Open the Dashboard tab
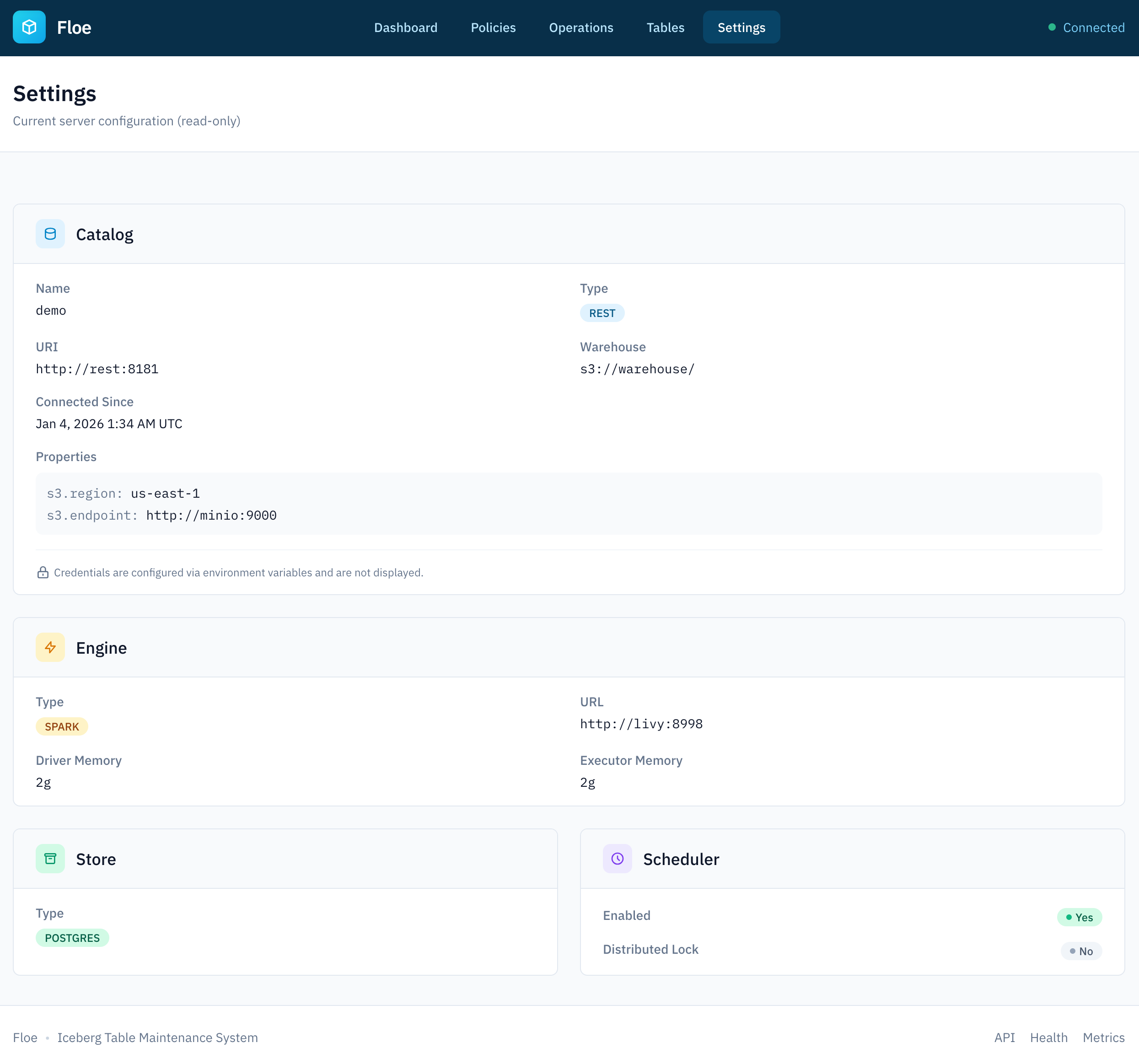Viewport: 1139px width, 1064px height. click(406, 27)
